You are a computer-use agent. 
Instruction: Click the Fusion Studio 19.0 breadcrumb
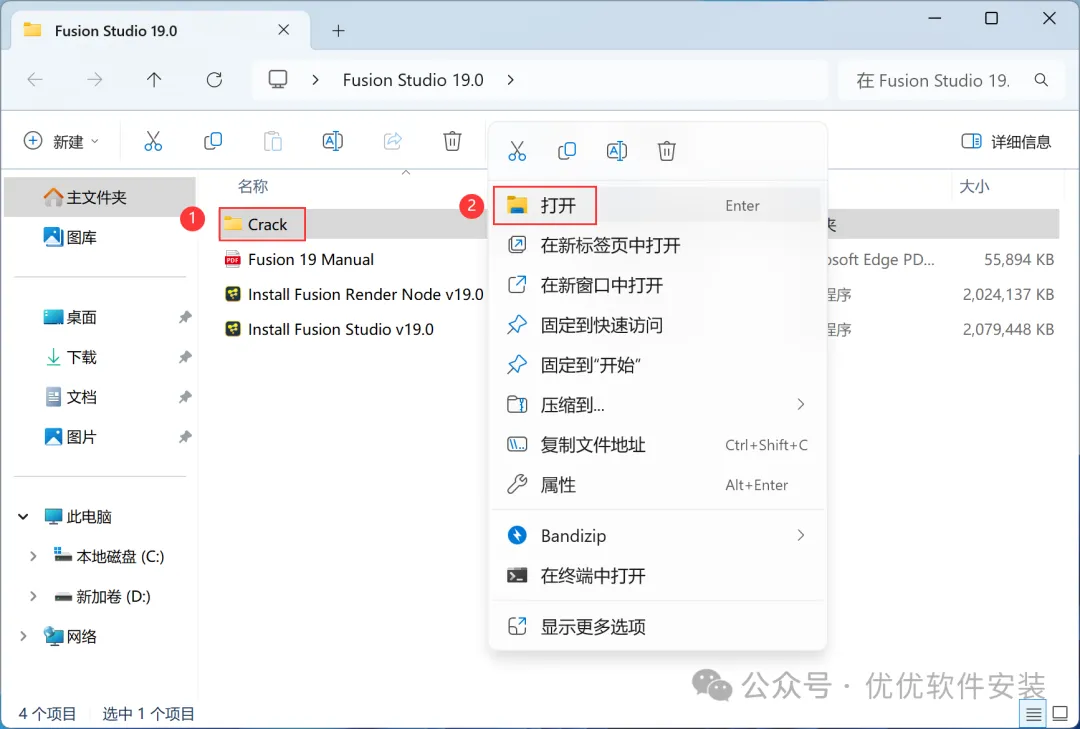pos(413,80)
